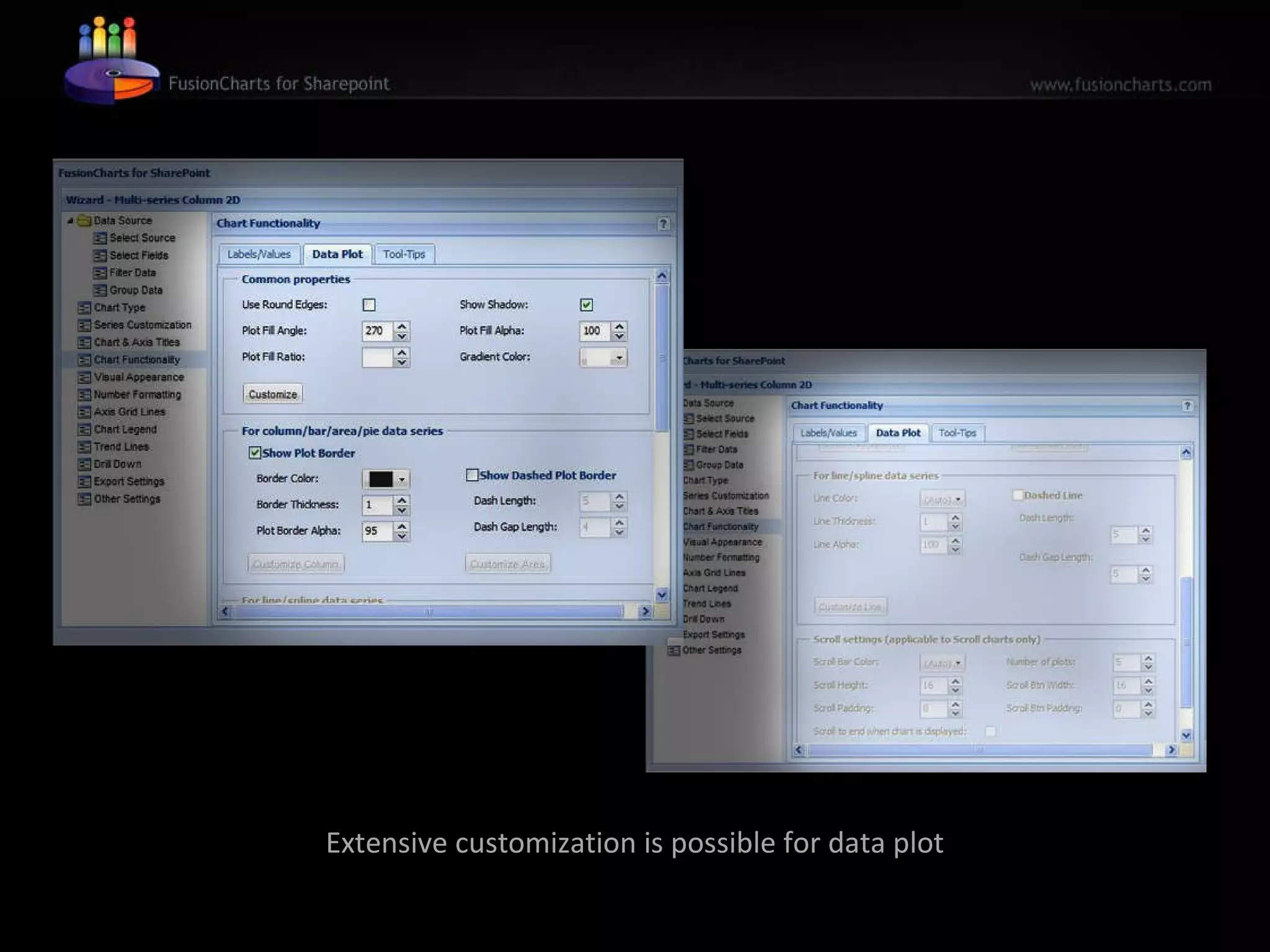Click the Chart Type page icon in left window

tap(84, 307)
